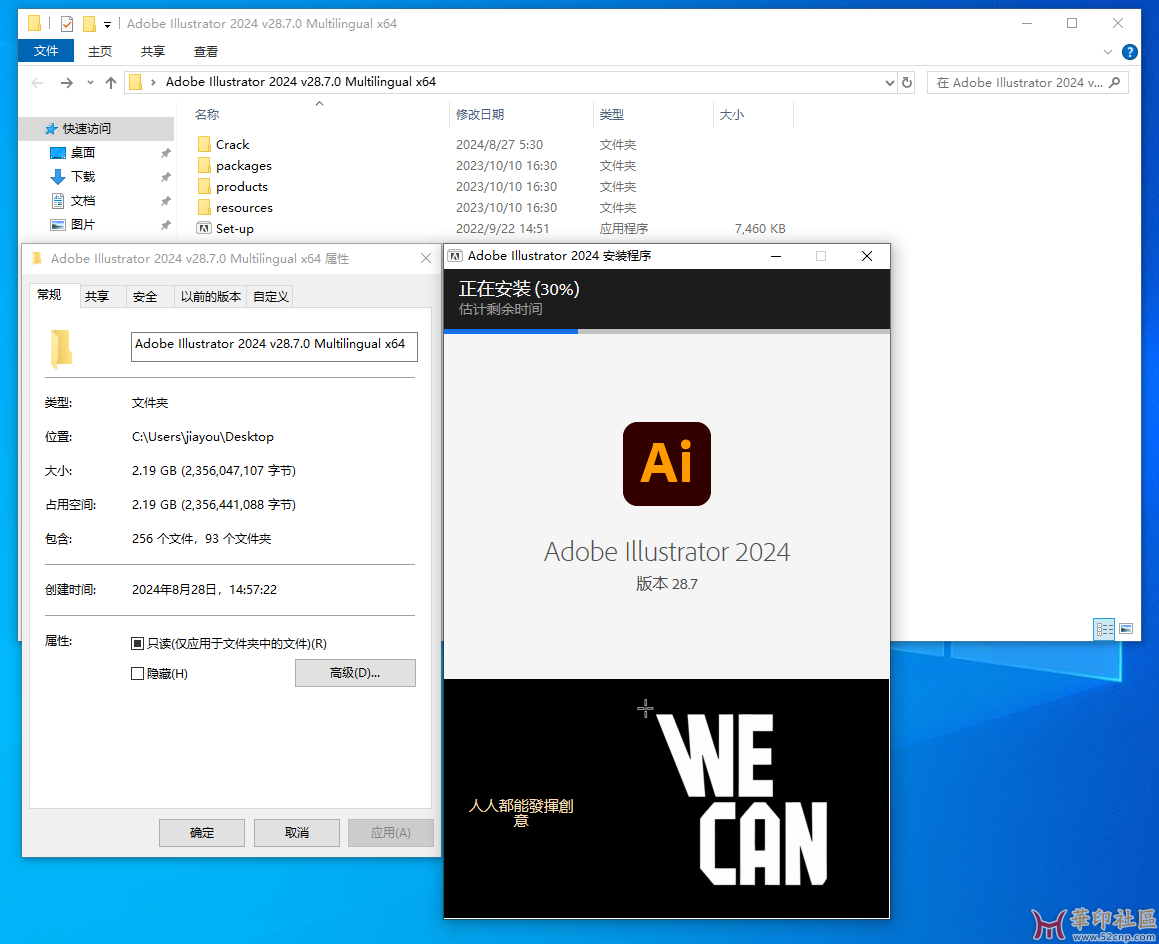Click the Crack folder icon
The image size is (1159, 944).
point(204,144)
